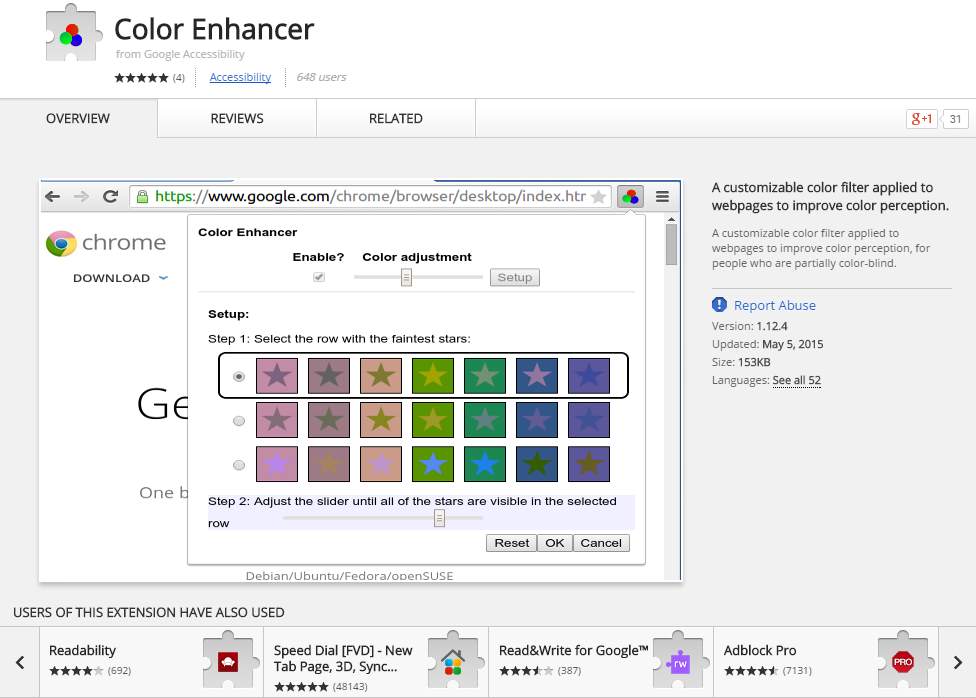Open the Readability extension card title
Viewport: 976px width, 698px height.
point(83,651)
